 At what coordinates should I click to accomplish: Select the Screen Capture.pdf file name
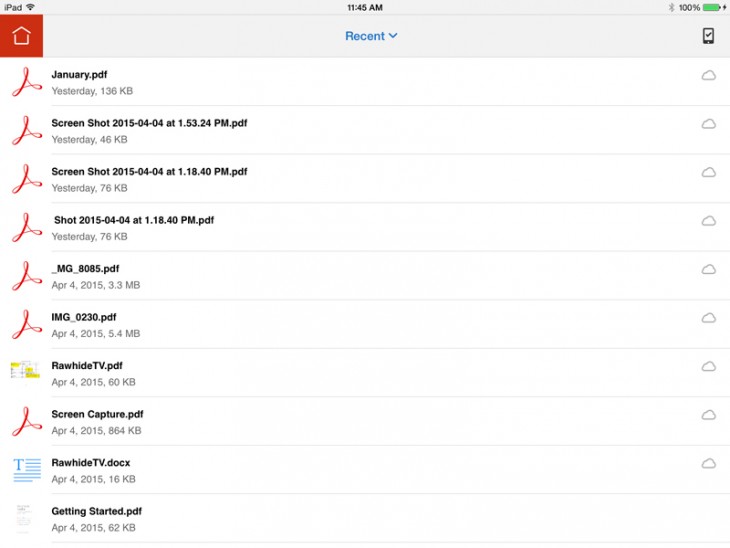[97, 414]
